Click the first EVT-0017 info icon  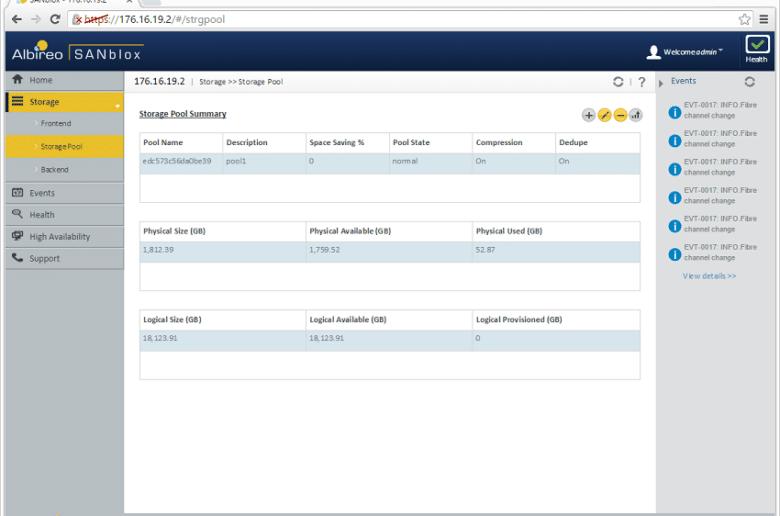[675, 112]
